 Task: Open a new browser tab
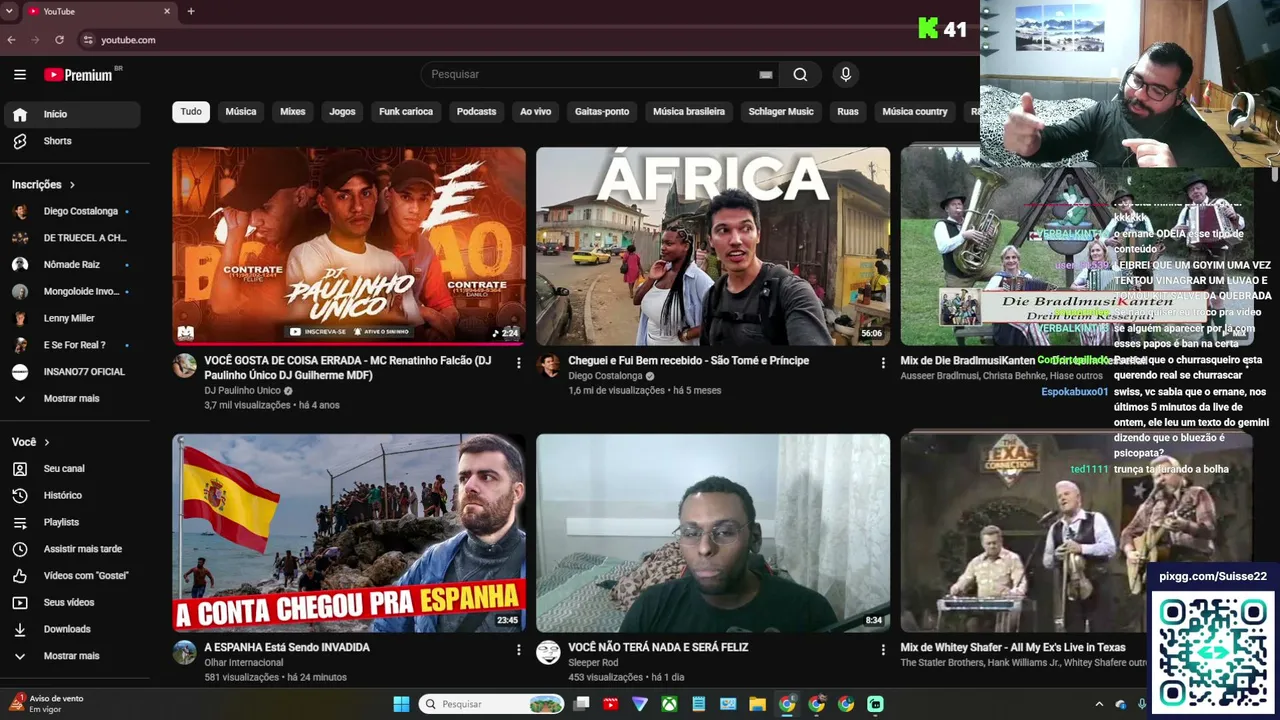[x=191, y=11]
